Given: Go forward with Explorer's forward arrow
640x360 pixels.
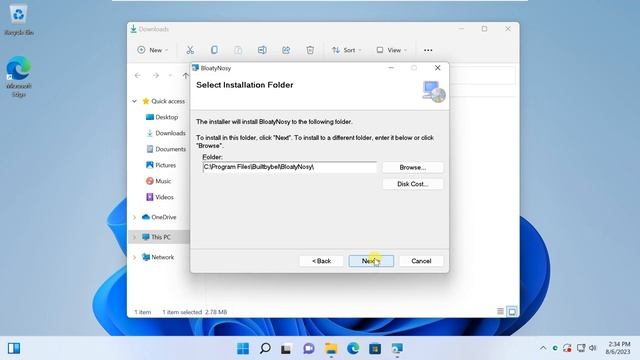Looking at the screenshot, I should click(156, 76).
